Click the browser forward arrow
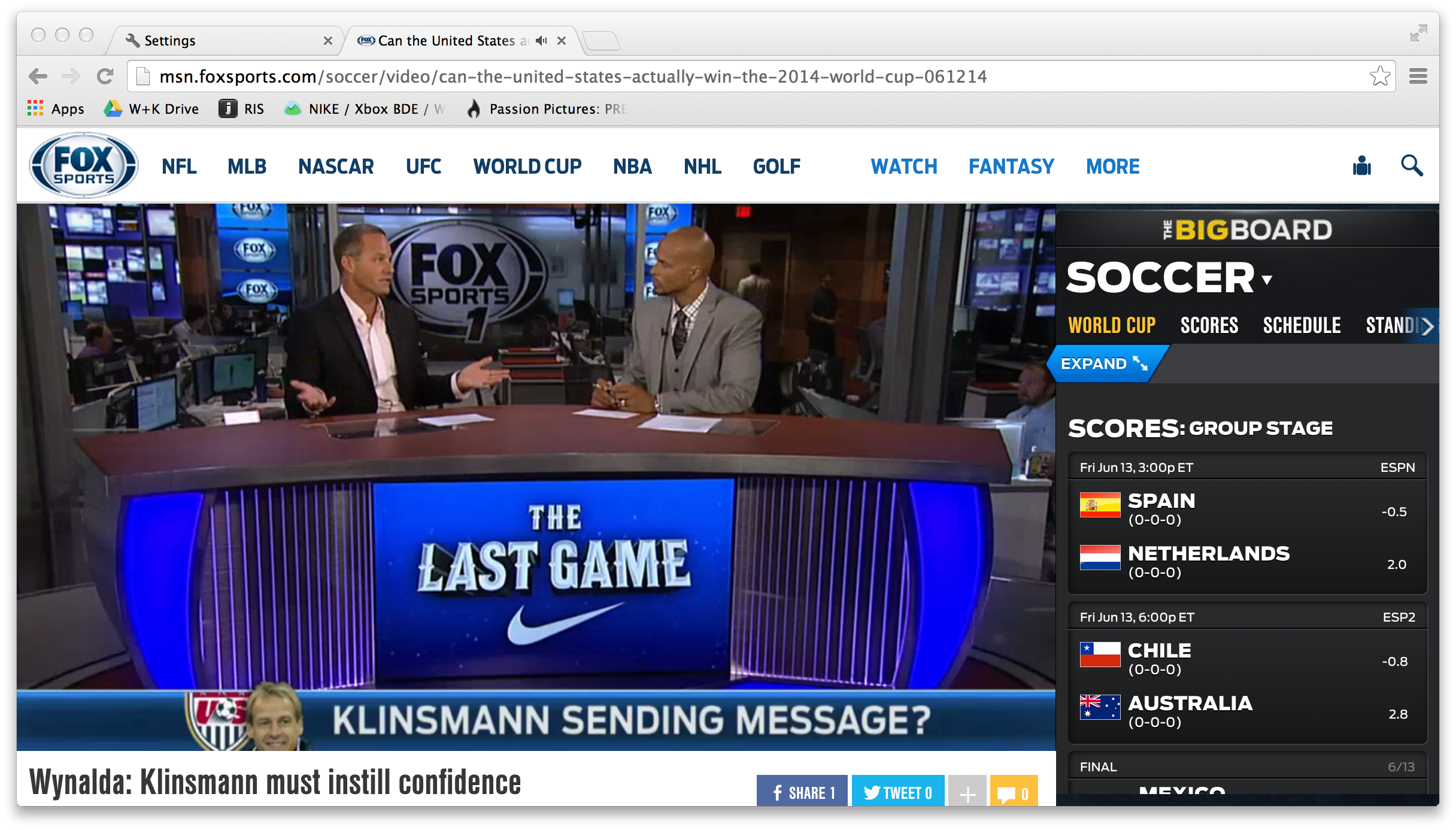 [71, 76]
